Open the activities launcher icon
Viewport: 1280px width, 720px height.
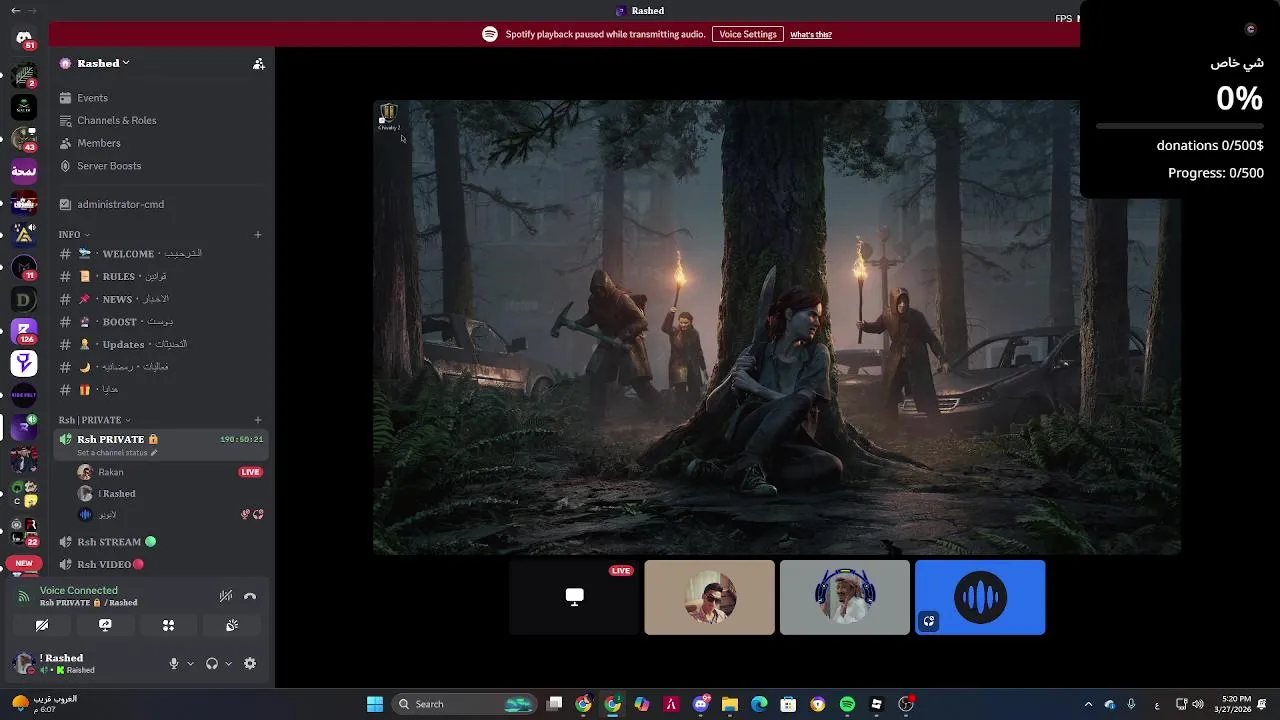pyautogui.click(x=168, y=625)
